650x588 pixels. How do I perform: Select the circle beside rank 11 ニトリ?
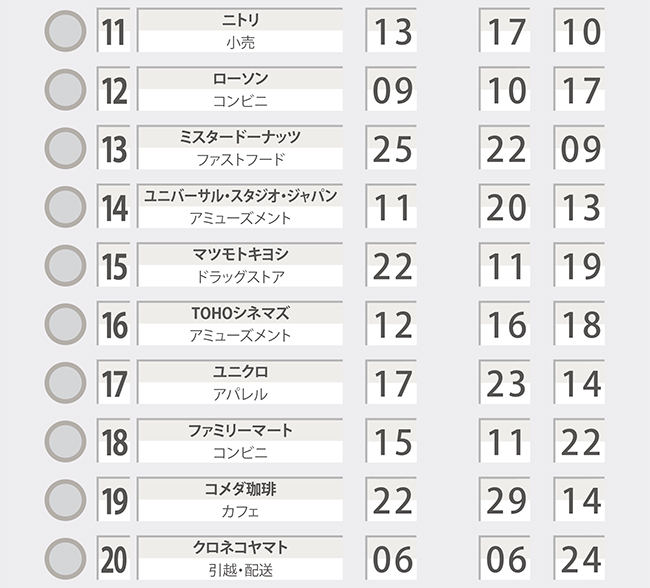click(65, 31)
